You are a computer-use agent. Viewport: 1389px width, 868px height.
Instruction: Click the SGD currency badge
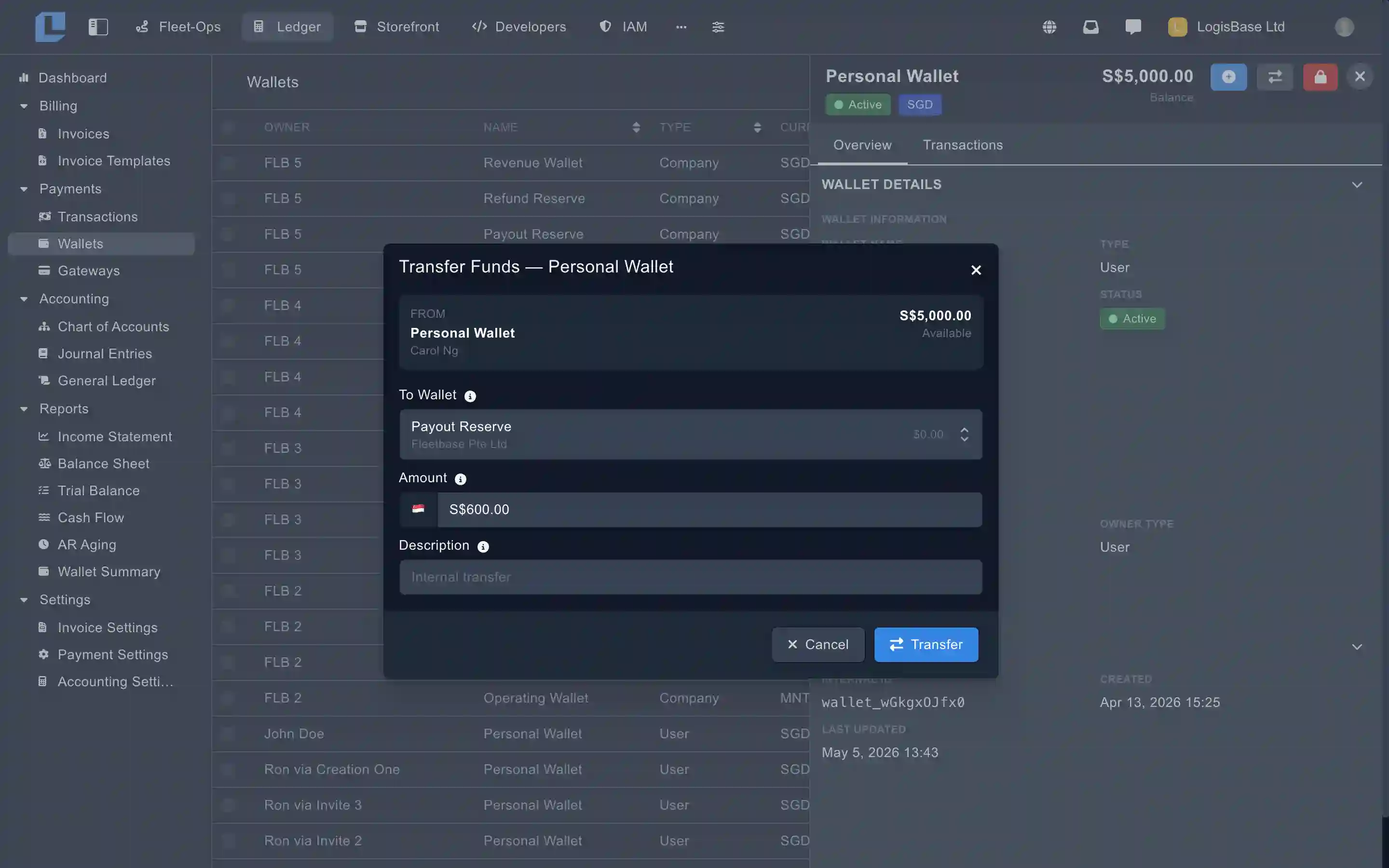click(920, 105)
